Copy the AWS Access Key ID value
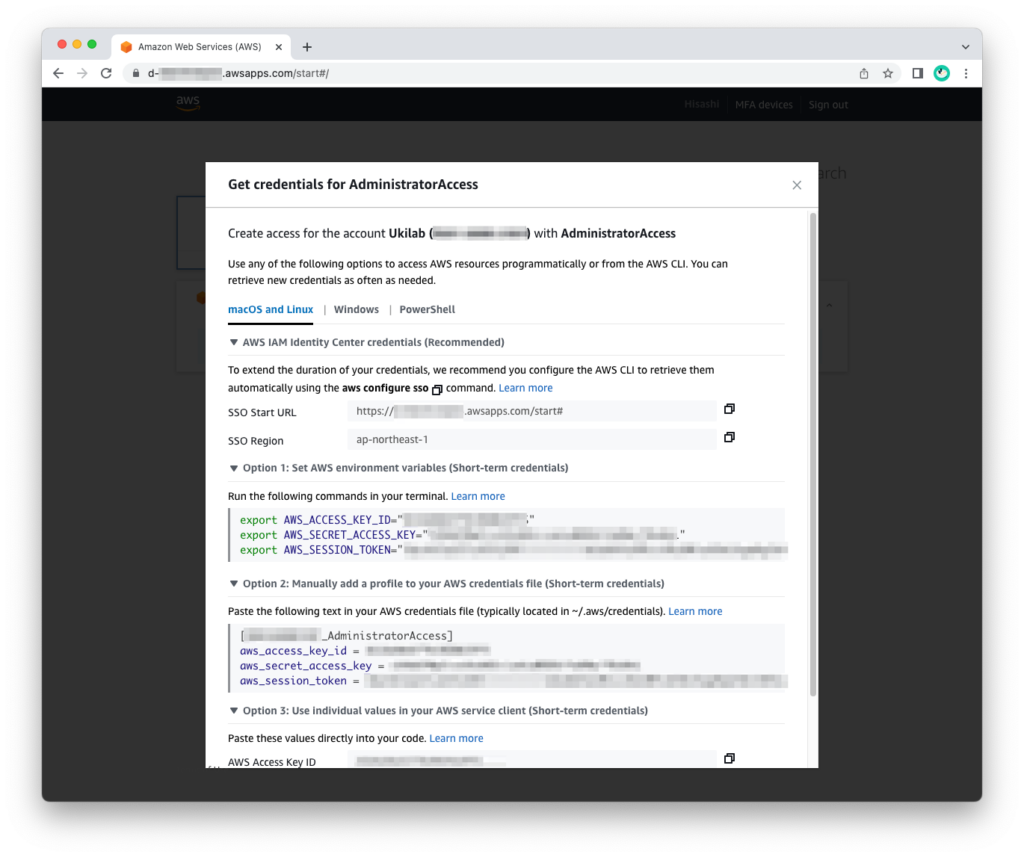The image size is (1024, 857). pyautogui.click(x=729, y=758)
